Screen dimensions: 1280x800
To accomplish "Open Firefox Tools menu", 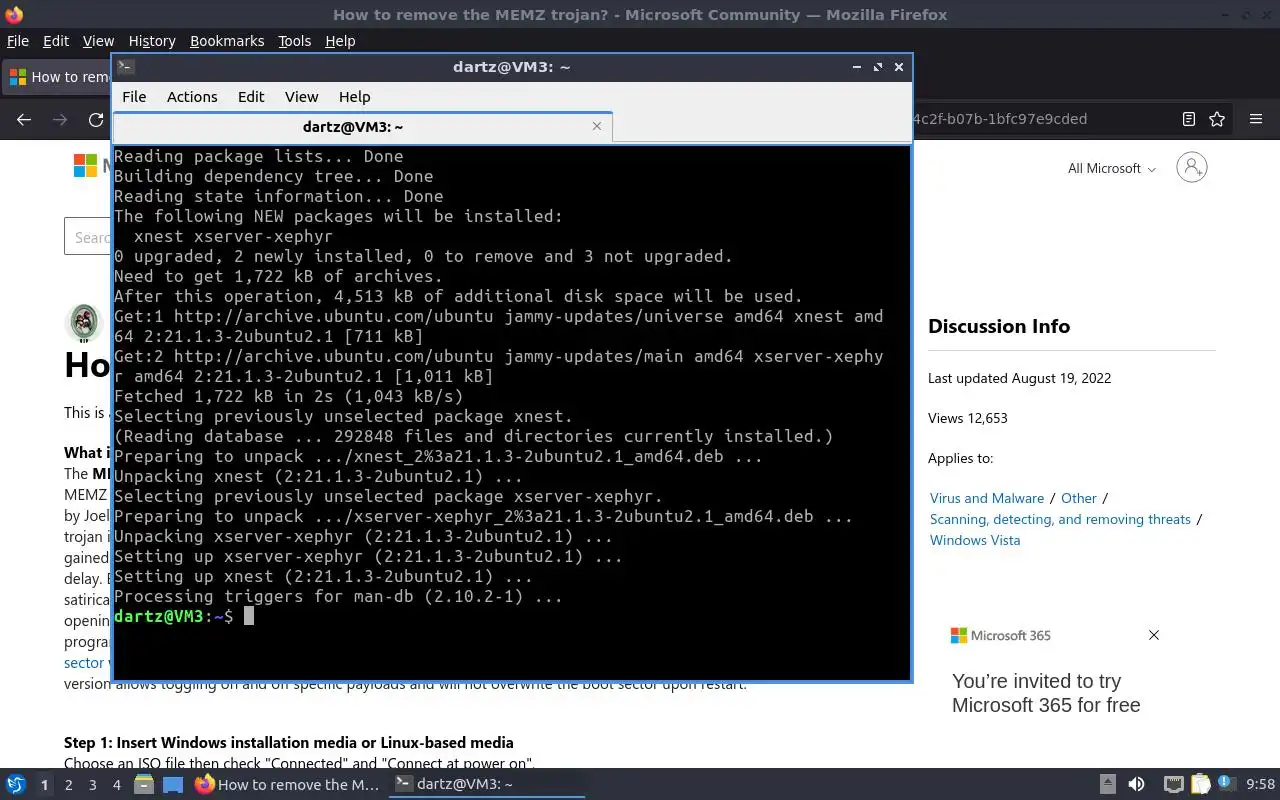I will 294,41.
